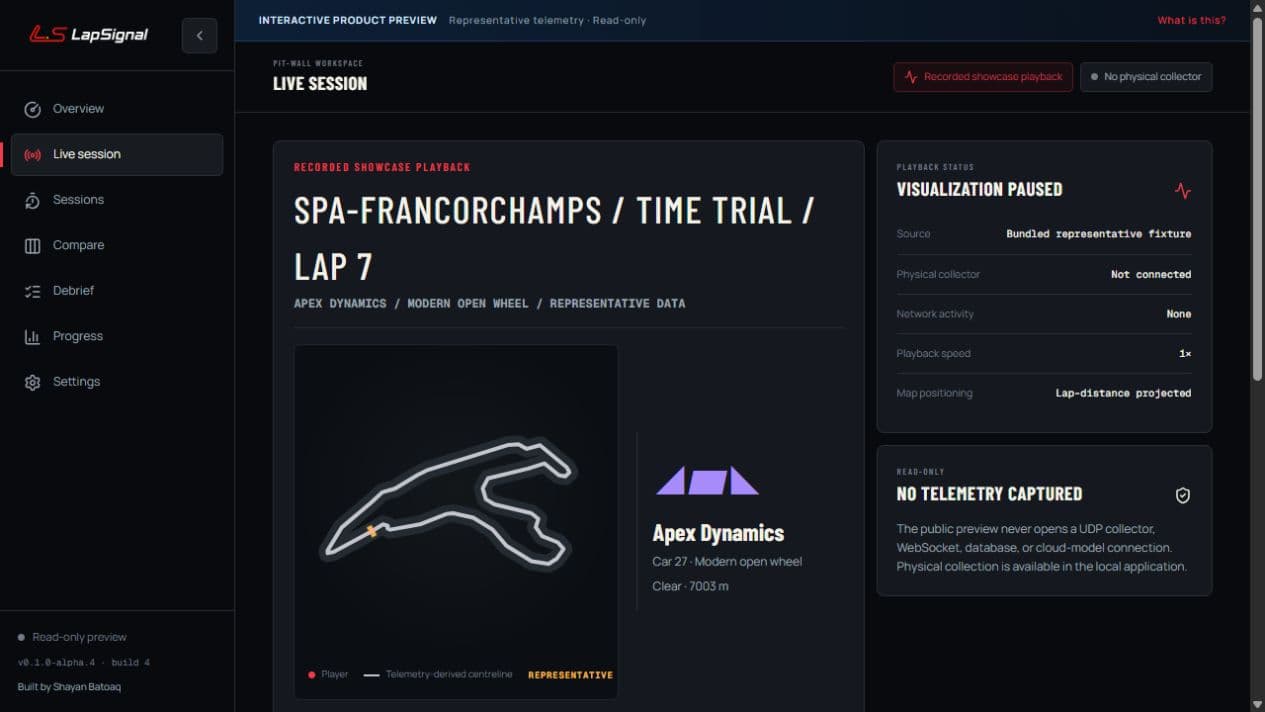This screenshot has height=712, width=1265.
Task: Click the Debrief checklist icon
Action: tap(32, 291)
